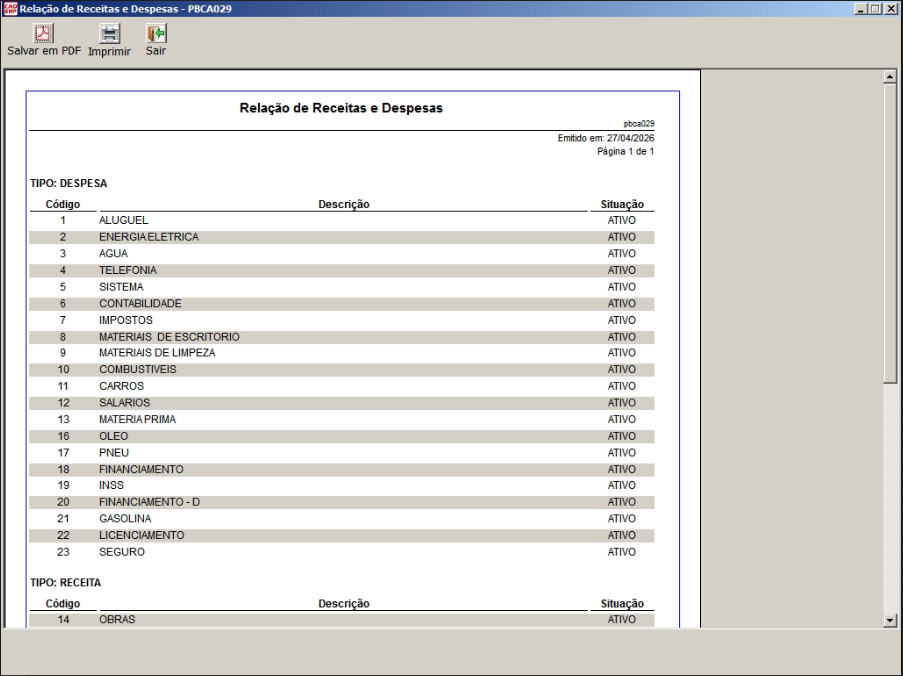Click the Página 1 de 1 label
The height and width of the screenshot is (676, 903).
coord(625,151)
